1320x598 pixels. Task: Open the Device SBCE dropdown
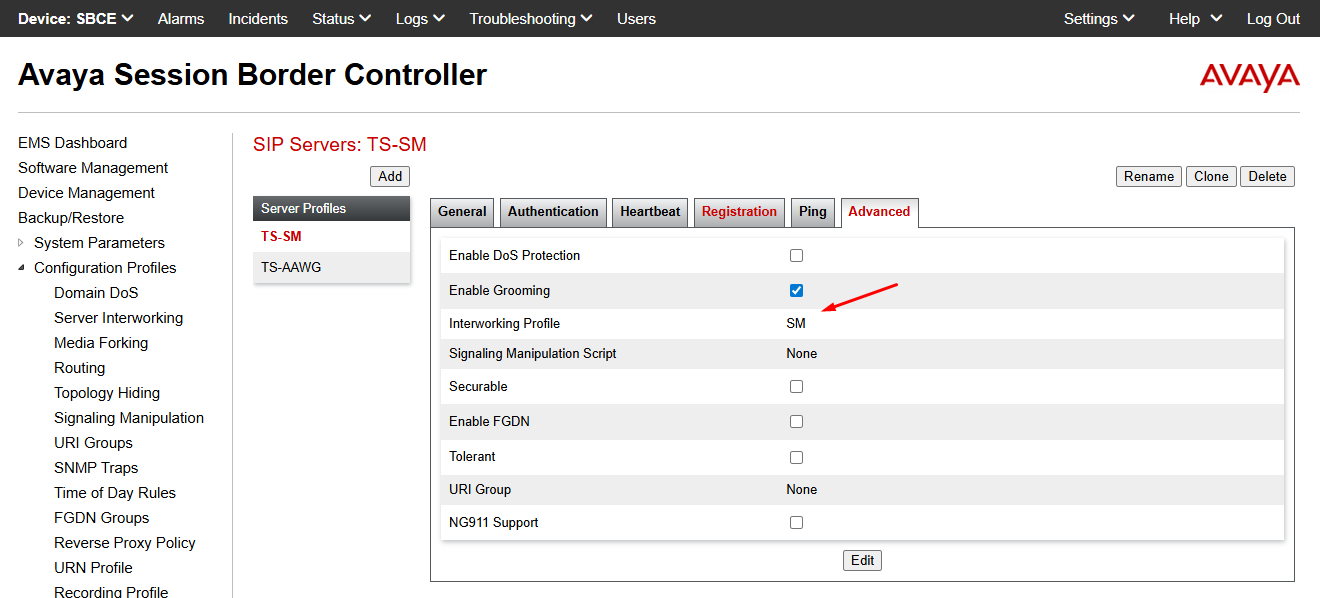point(76,19)
